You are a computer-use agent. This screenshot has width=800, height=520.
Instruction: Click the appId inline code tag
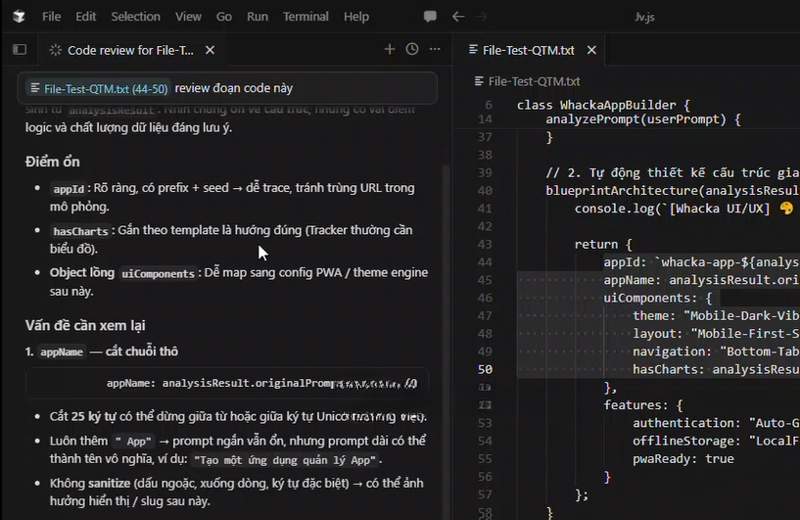69,189
